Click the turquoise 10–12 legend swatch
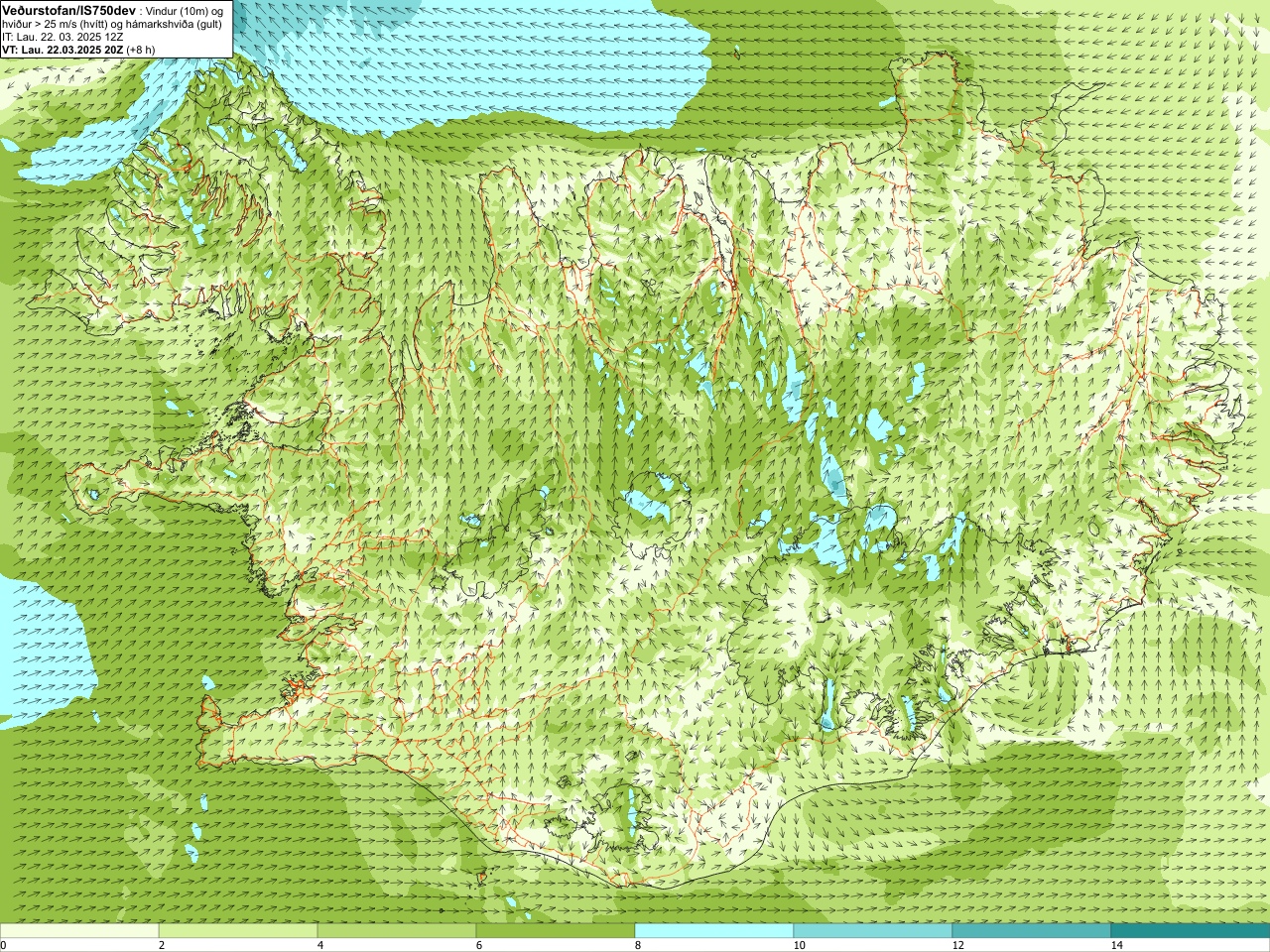 [873, 931]
